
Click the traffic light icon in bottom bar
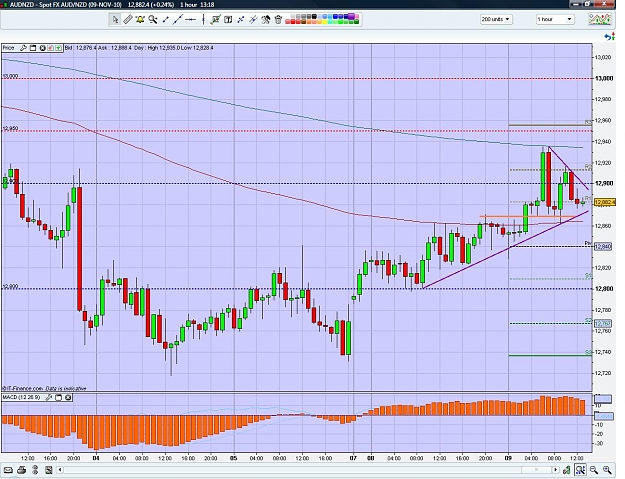point(35,470)
